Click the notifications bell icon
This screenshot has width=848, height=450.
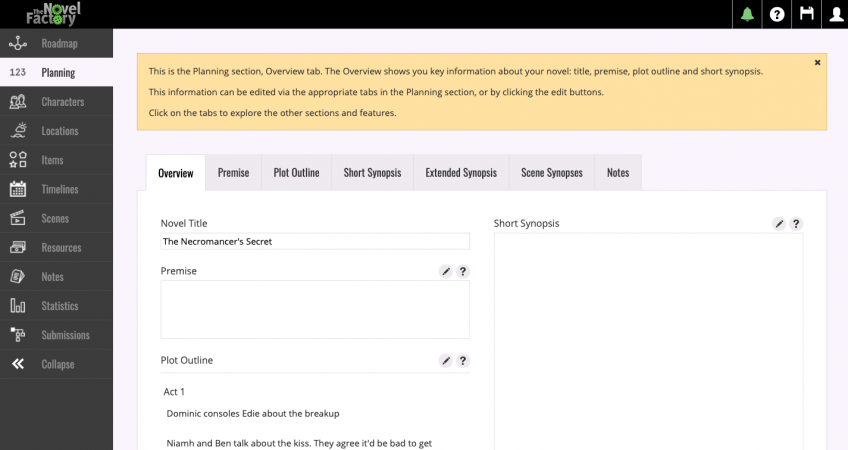point(747,14)
